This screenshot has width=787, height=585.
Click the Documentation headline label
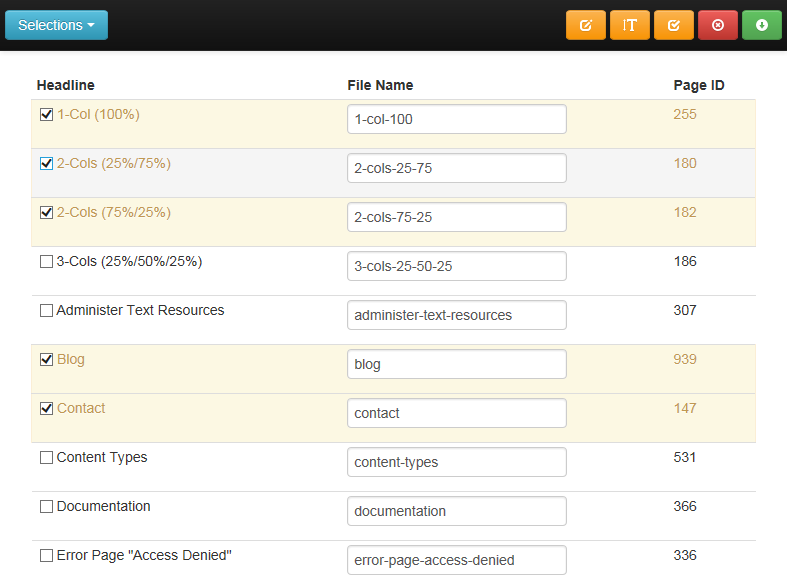[x=103, y=506]
